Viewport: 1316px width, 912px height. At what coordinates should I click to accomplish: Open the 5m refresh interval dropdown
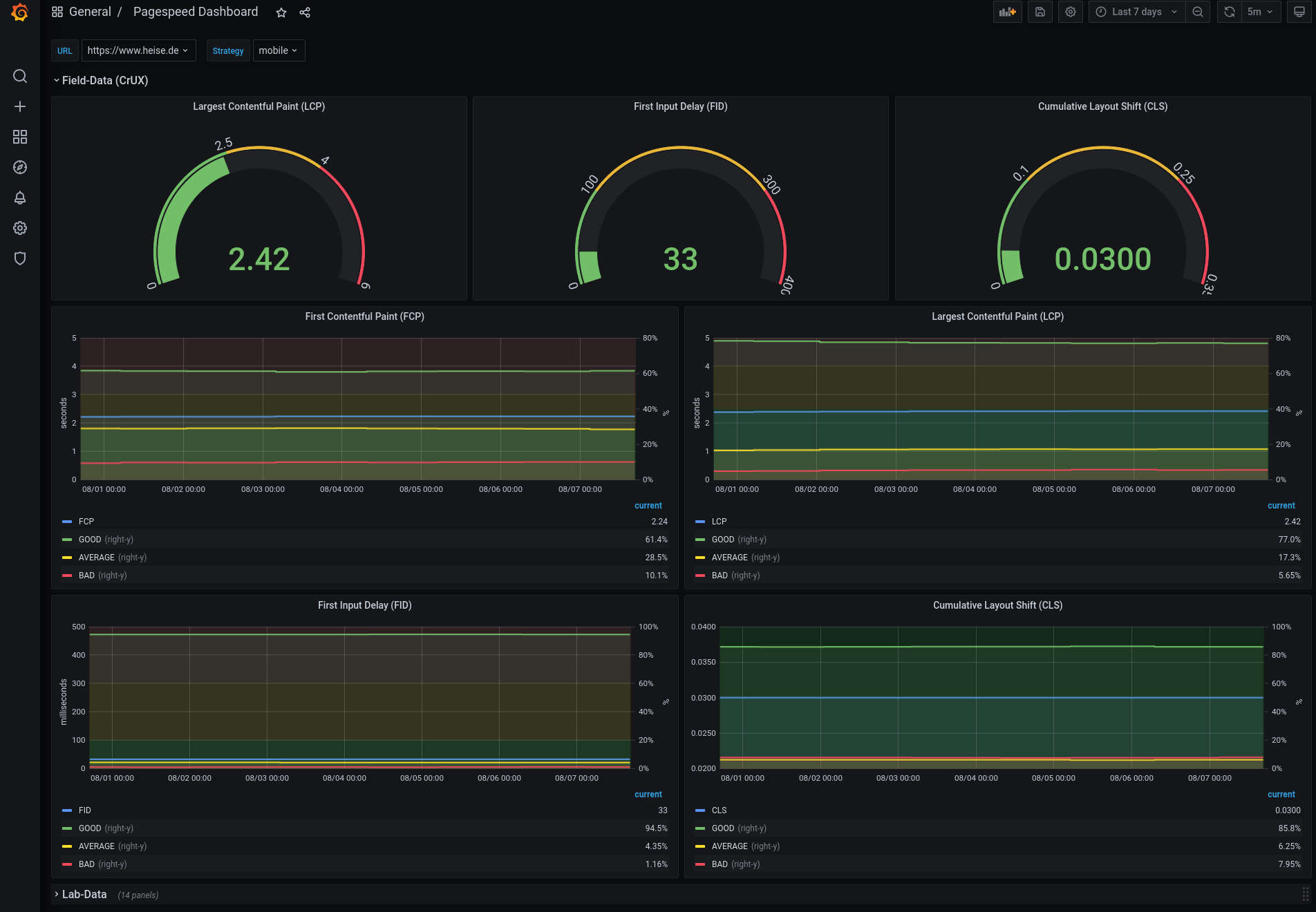pyautogui.click(x=1261, y=12)
